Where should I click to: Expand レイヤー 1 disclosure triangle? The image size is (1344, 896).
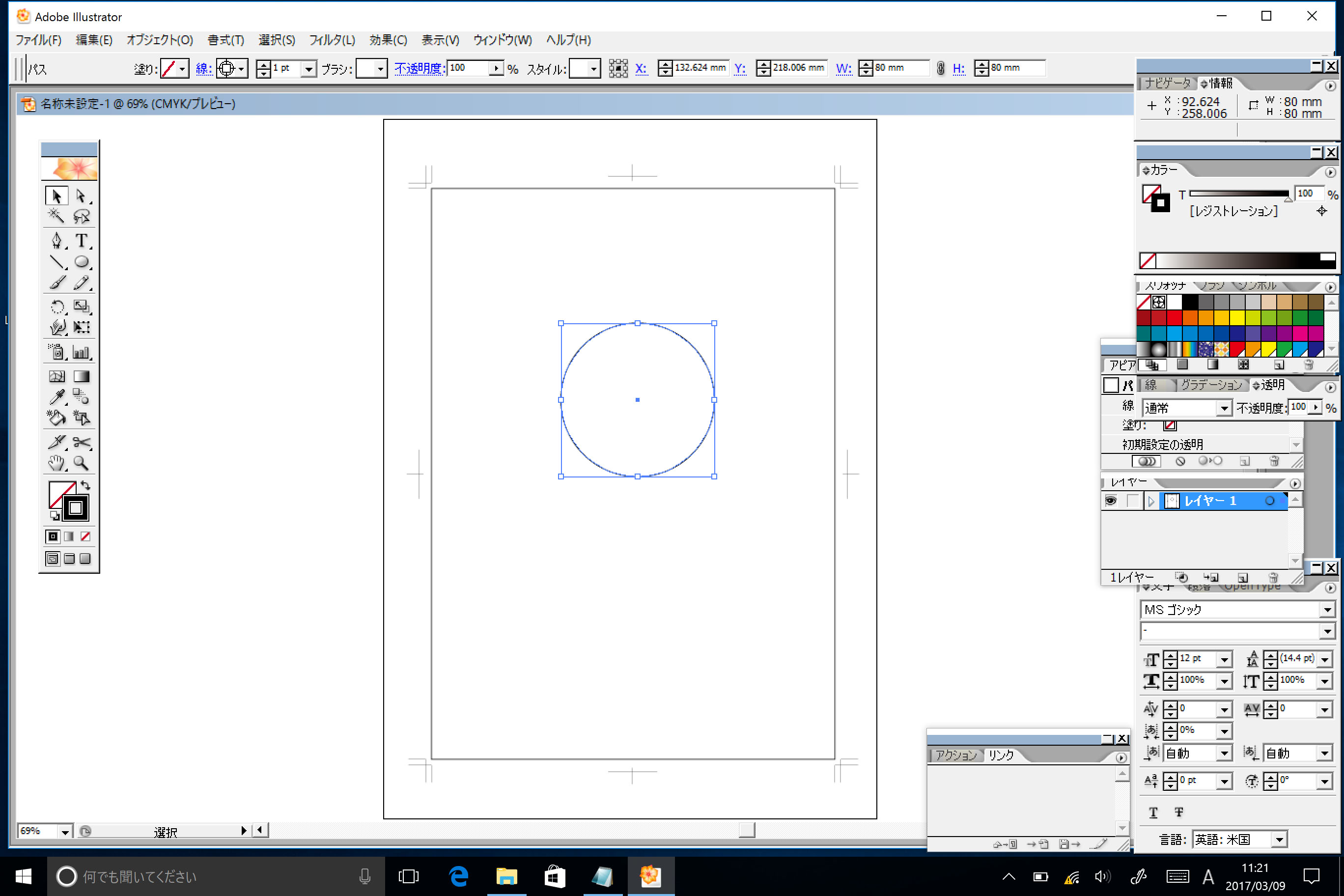pos(1151,501)
